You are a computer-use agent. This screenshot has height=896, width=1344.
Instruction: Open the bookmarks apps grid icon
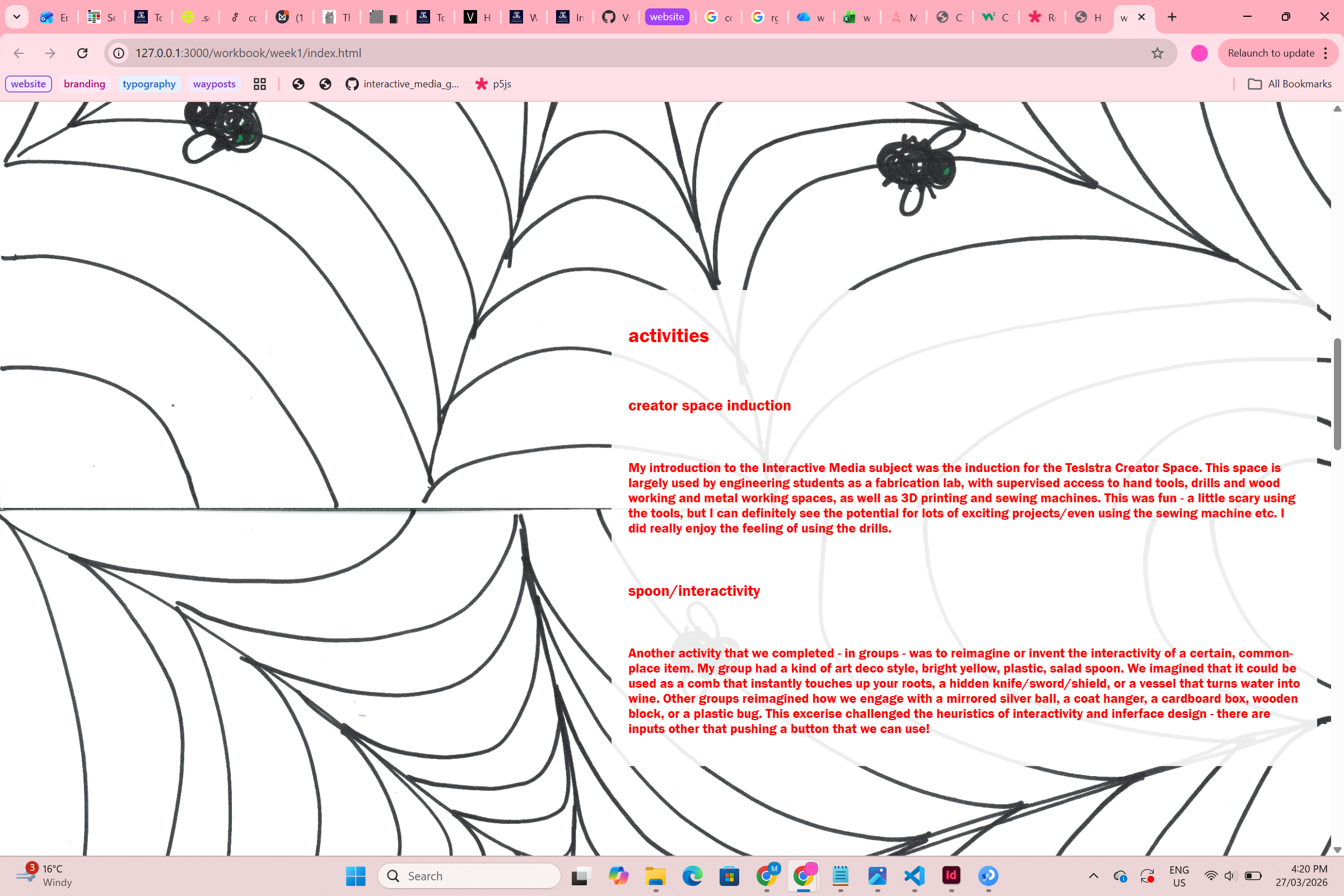pyautogui.click(x=259, y=84)
